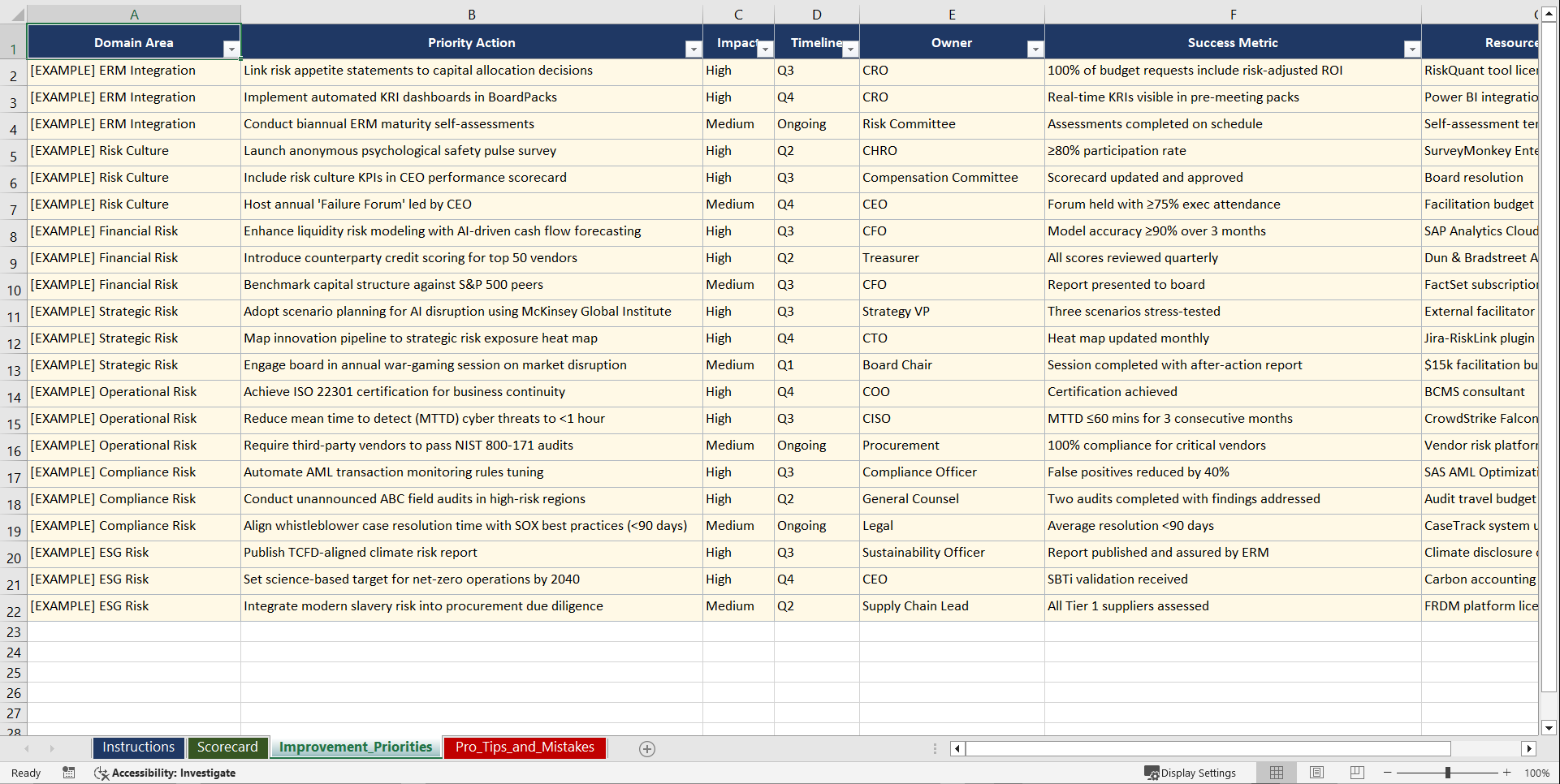Click the next sheet navigation arrow
Screen dimensions: 1560x784
(x=52, y=748)
